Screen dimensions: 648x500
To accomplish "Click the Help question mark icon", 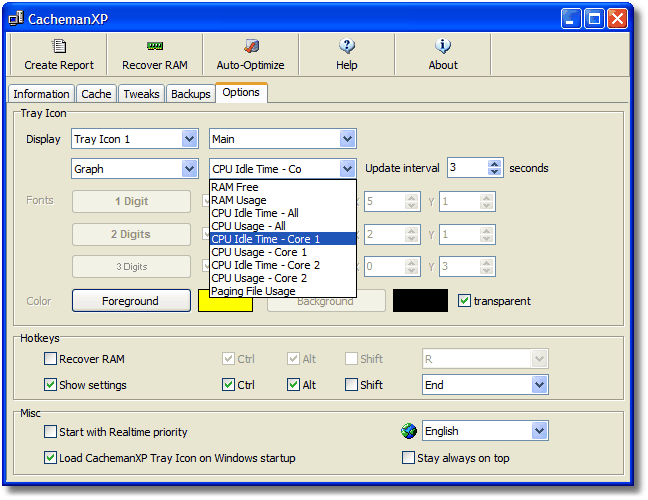I will [347, 45].
